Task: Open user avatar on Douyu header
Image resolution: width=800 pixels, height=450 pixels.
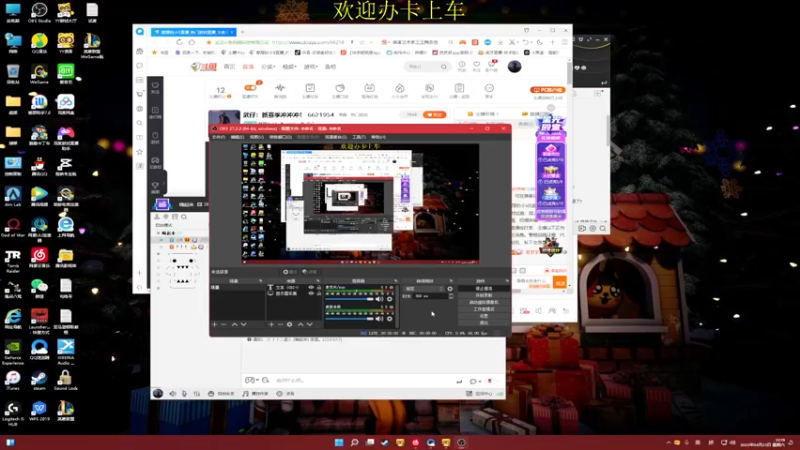Action: click(514, 66)
